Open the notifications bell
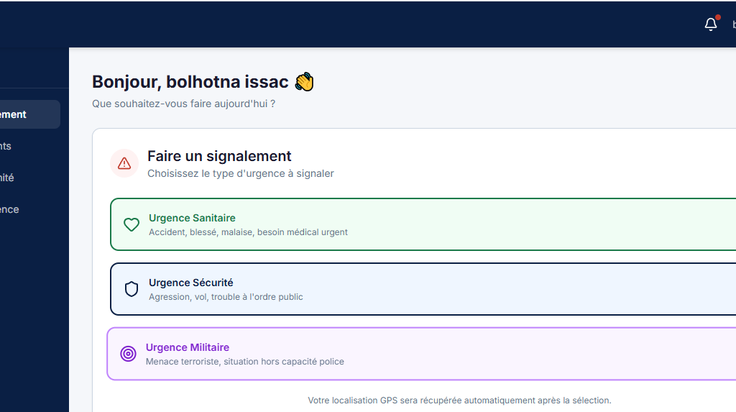The image size is (736, 412). coord(711,24)
